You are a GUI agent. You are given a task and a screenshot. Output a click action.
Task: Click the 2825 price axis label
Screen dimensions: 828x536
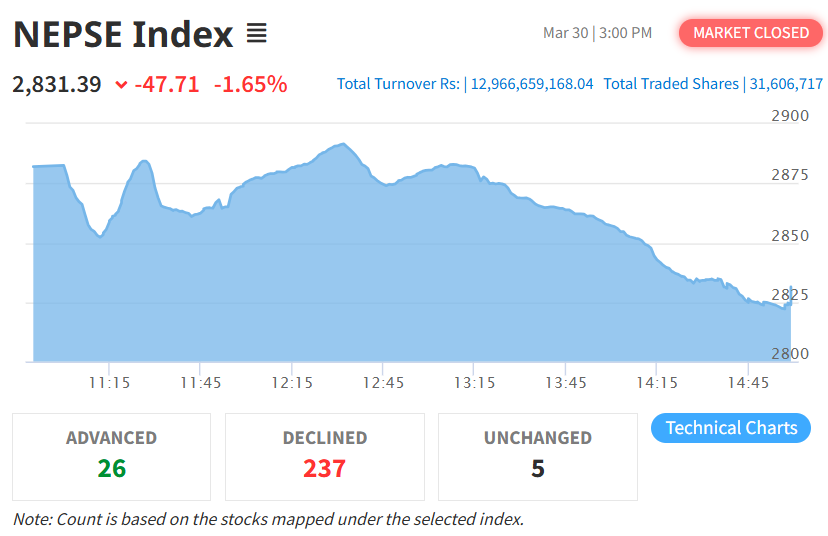(x=790, y=295)
